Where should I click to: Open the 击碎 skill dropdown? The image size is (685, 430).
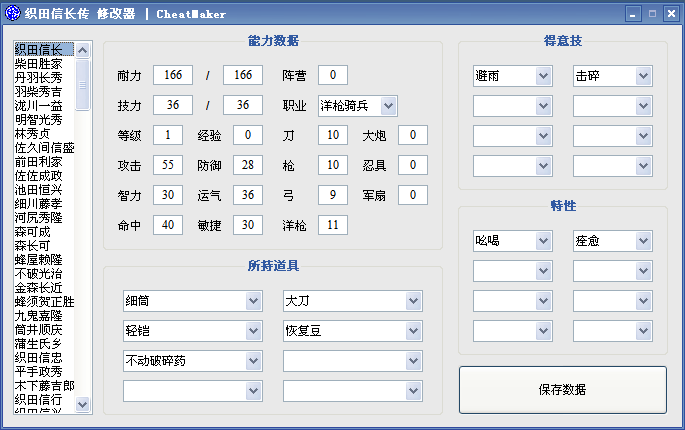[x=612, y=76]
